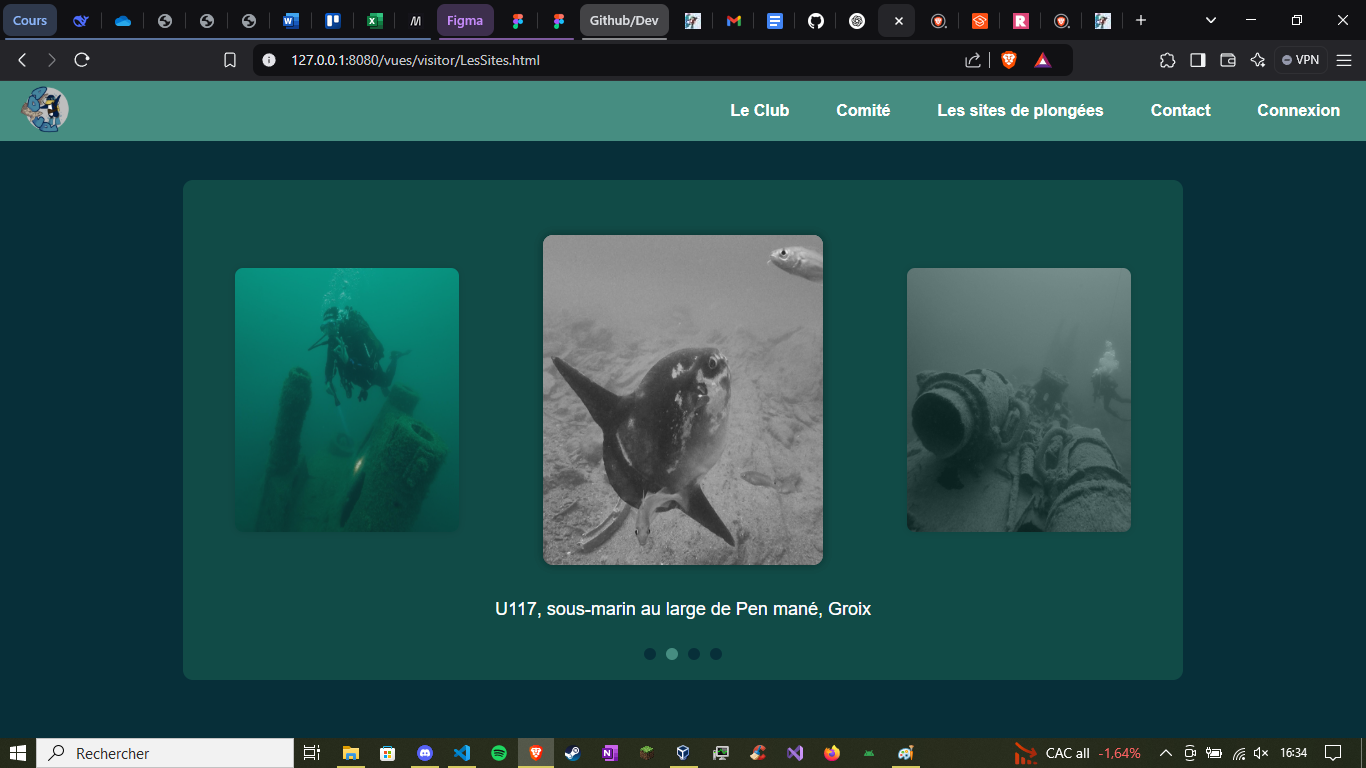
Task: Click the Leo AI sparkles icon
Action: 1258,59
